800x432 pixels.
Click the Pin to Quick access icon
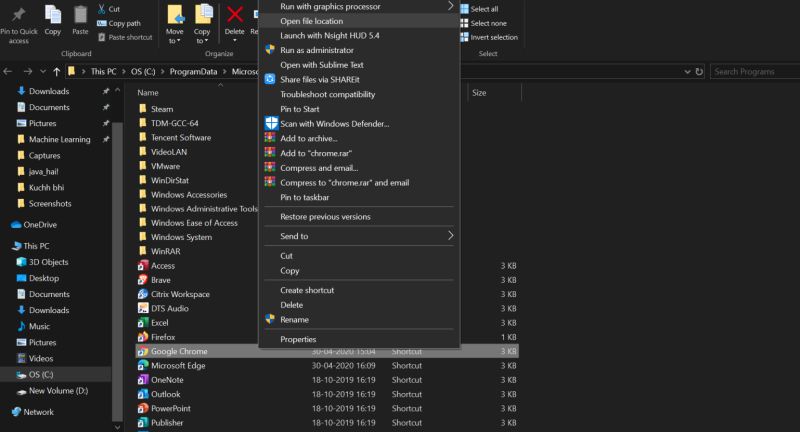click(19, 15)
